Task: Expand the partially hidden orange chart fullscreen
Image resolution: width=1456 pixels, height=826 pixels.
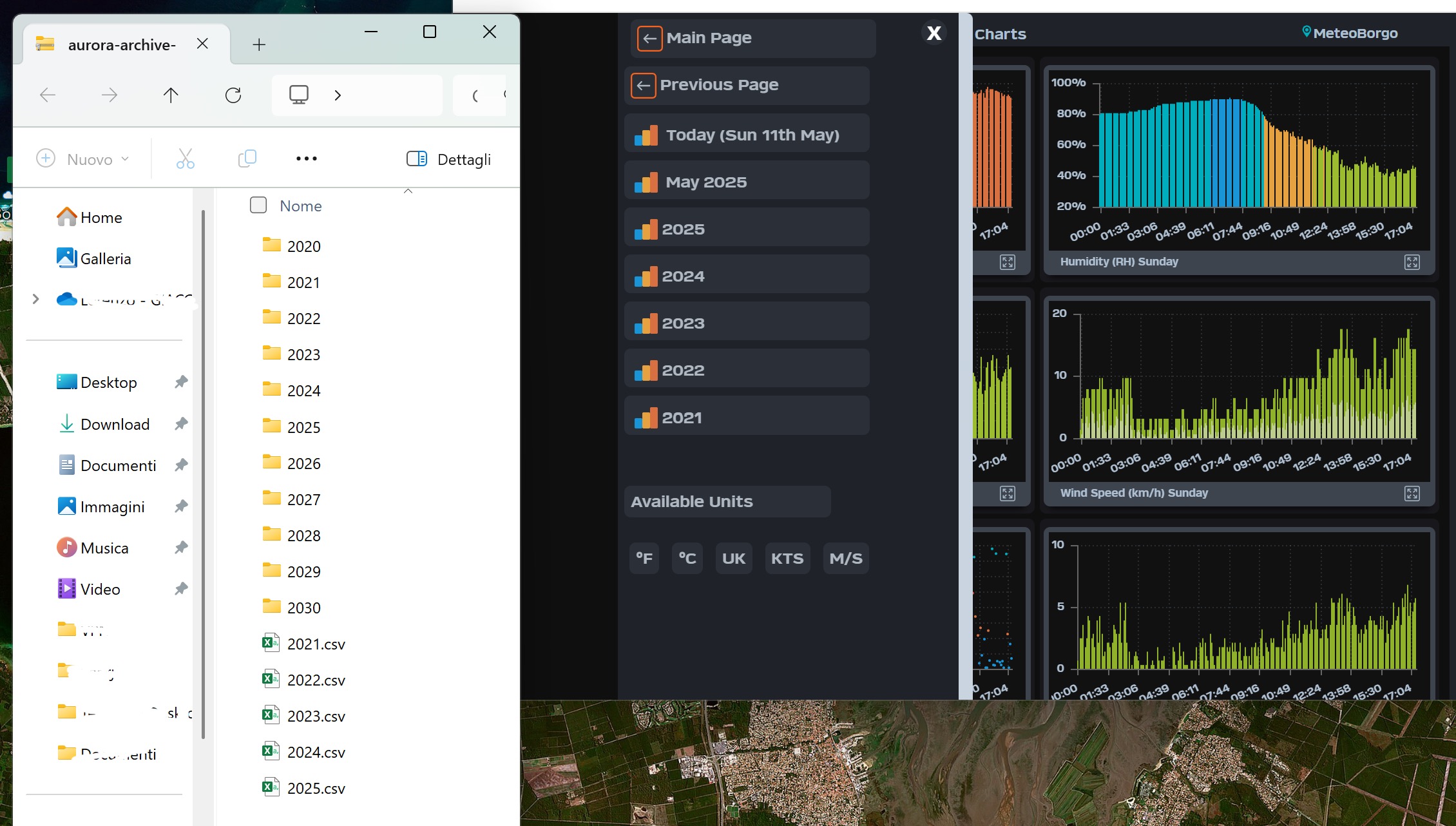Action: [x=1008, y=262]
